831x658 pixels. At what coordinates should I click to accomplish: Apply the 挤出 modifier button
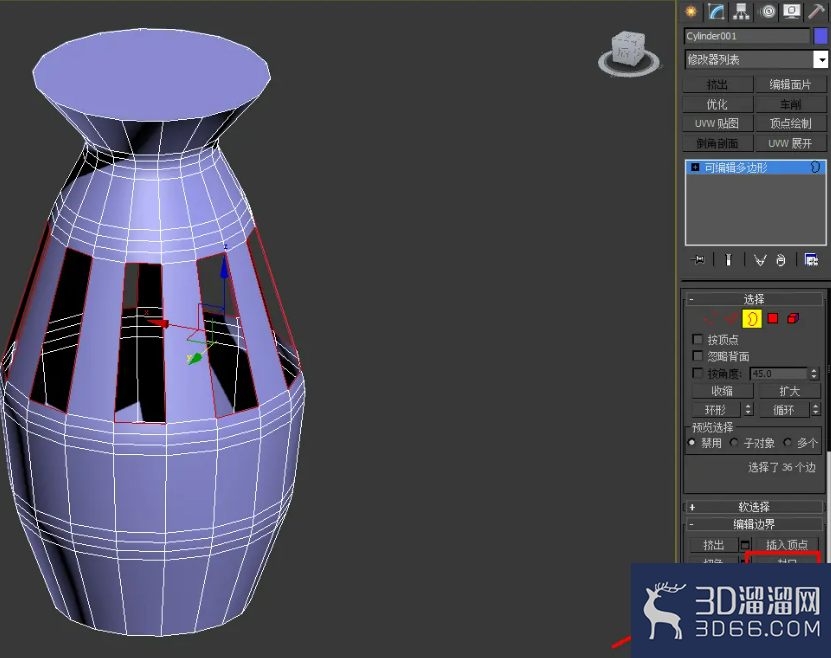[x=718, y=84]
